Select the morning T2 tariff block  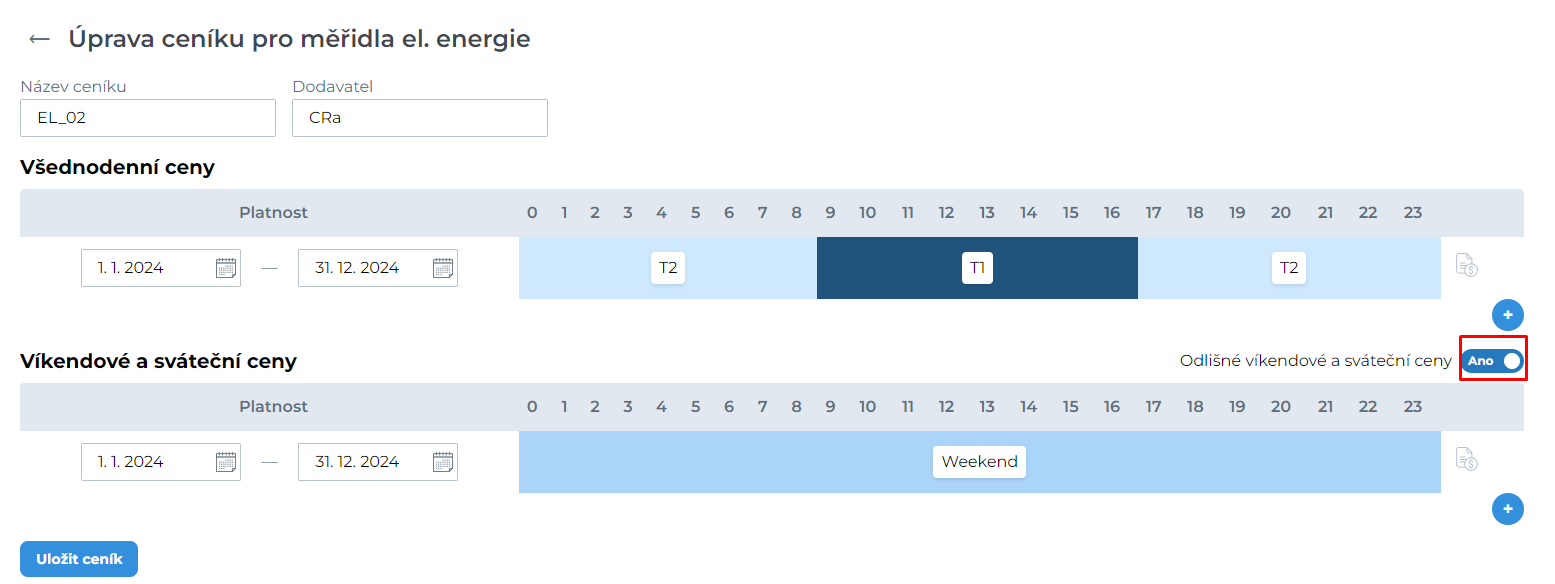(x=668, y=268)
